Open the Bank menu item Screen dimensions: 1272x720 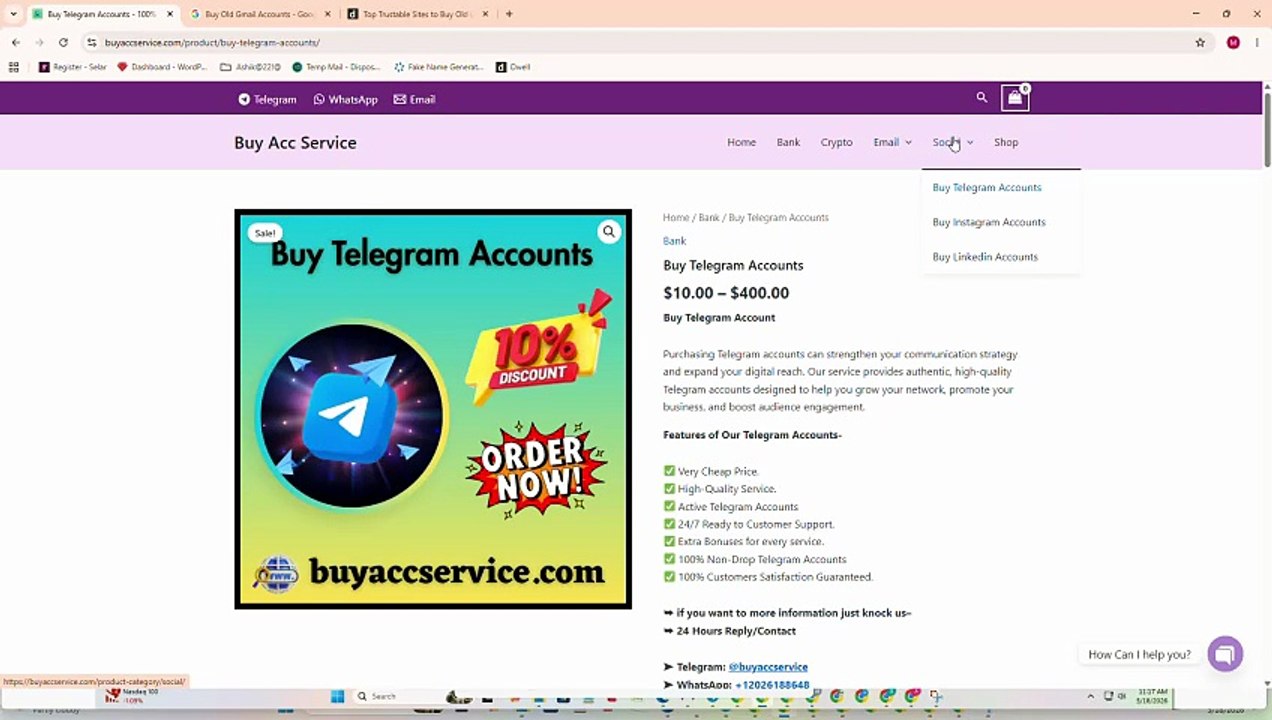tap(788, 142)
